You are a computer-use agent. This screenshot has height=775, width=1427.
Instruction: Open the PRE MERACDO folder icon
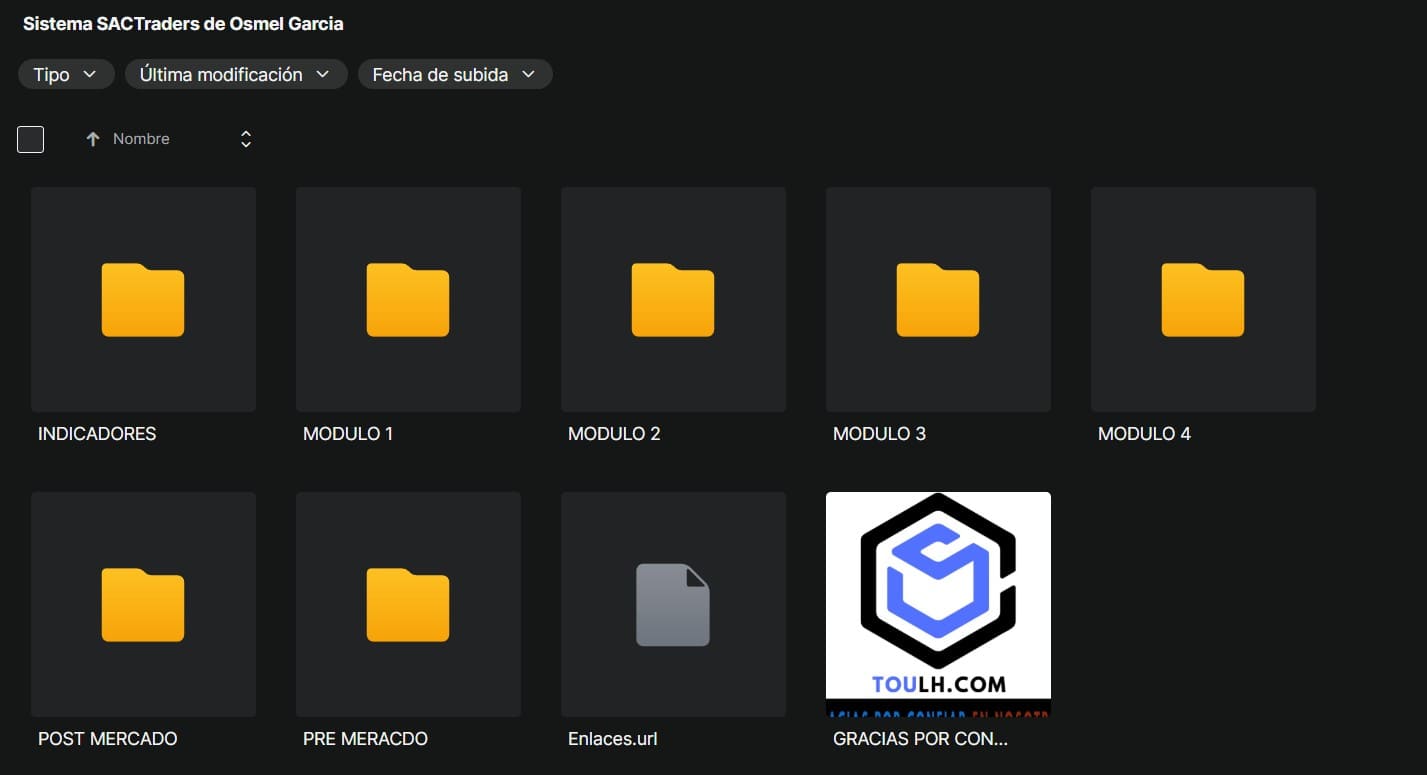[408, 605]
